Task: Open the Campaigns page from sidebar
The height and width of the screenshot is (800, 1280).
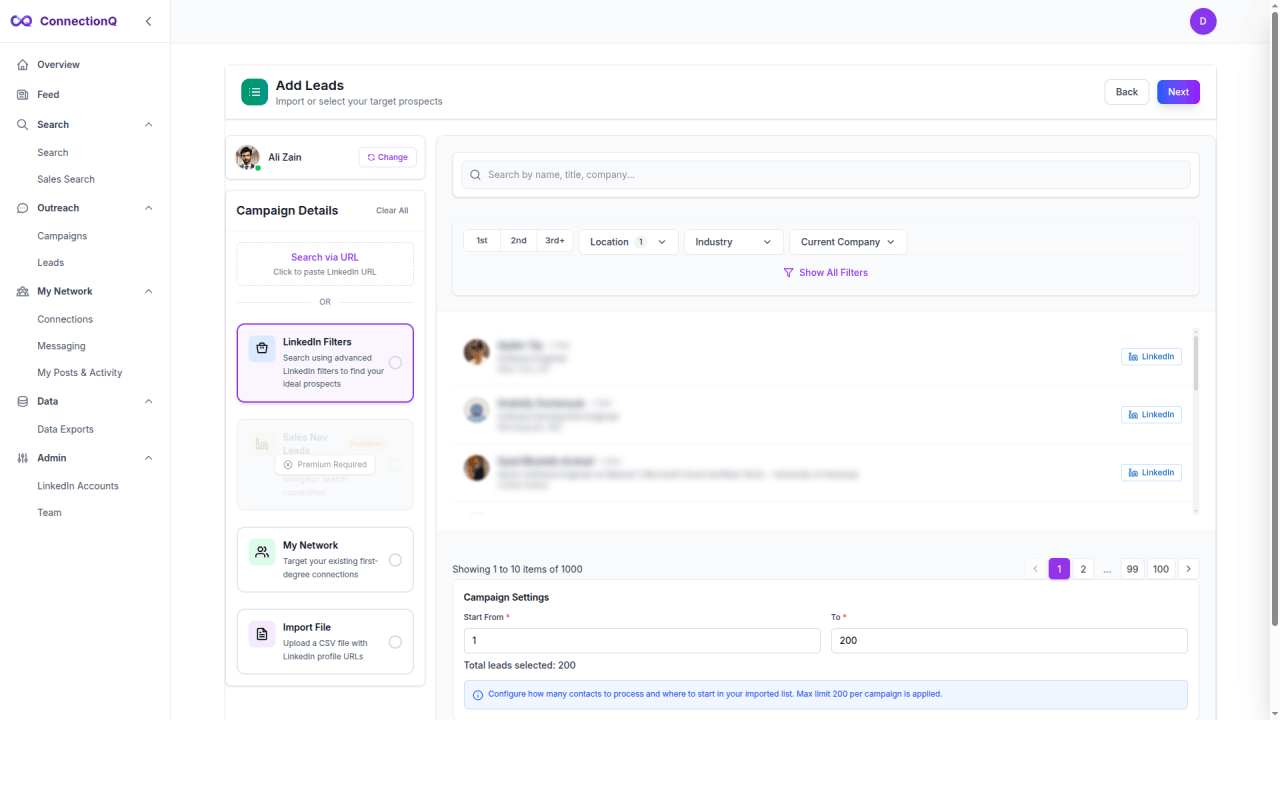Action: [60, 235]
